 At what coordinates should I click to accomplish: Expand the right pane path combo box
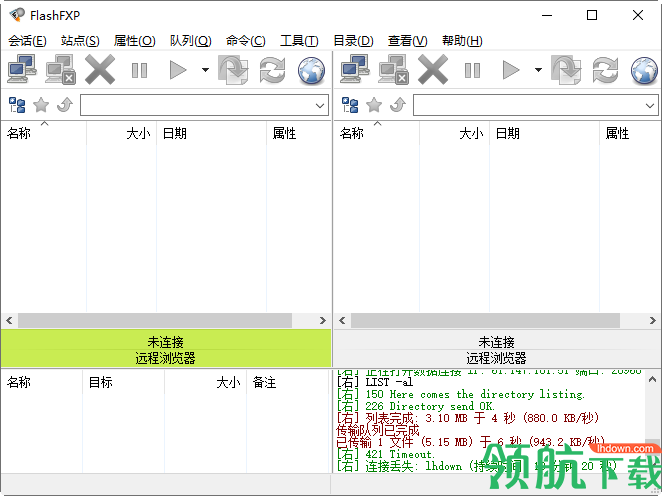click(650, 106)
